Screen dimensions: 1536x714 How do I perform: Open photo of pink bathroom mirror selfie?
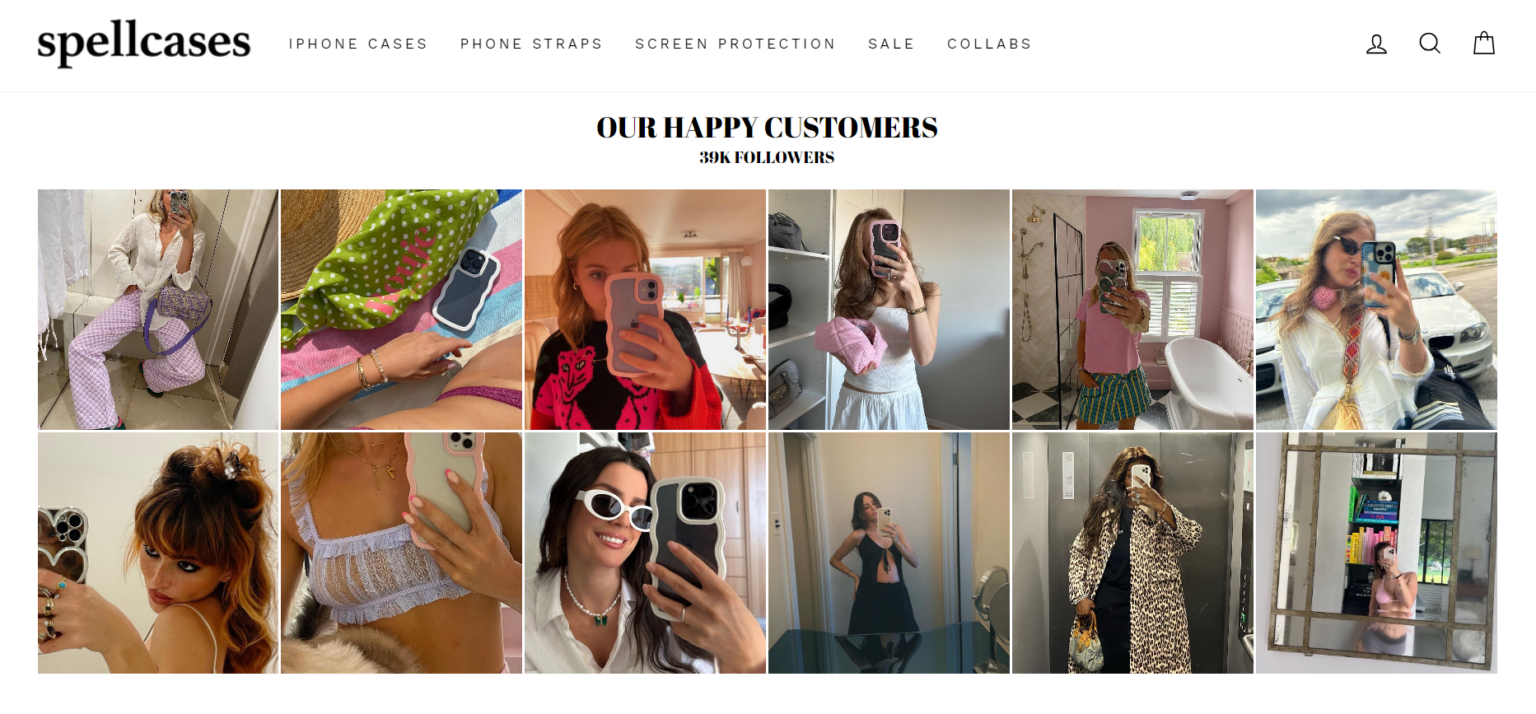tap(1132, 310)
